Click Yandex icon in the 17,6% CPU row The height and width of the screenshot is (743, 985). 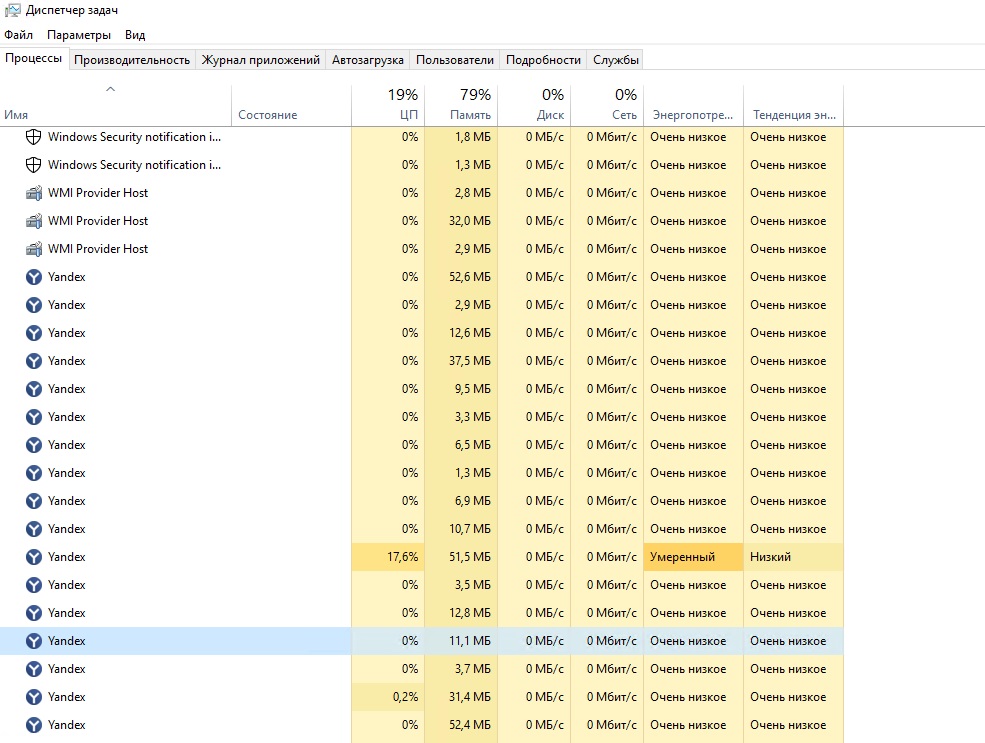pos(33,557)
